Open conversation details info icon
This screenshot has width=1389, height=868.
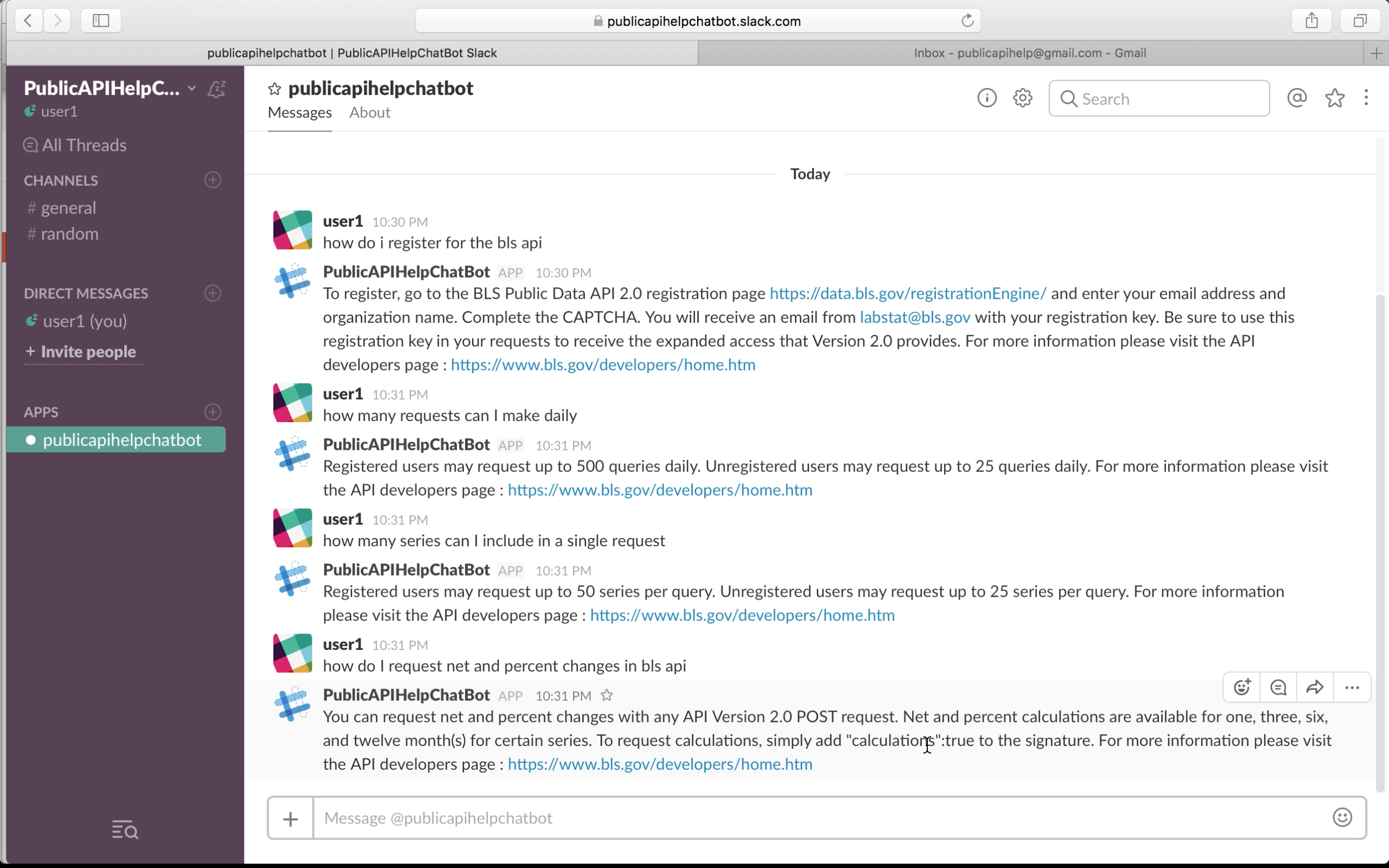[x=986, y=98]
